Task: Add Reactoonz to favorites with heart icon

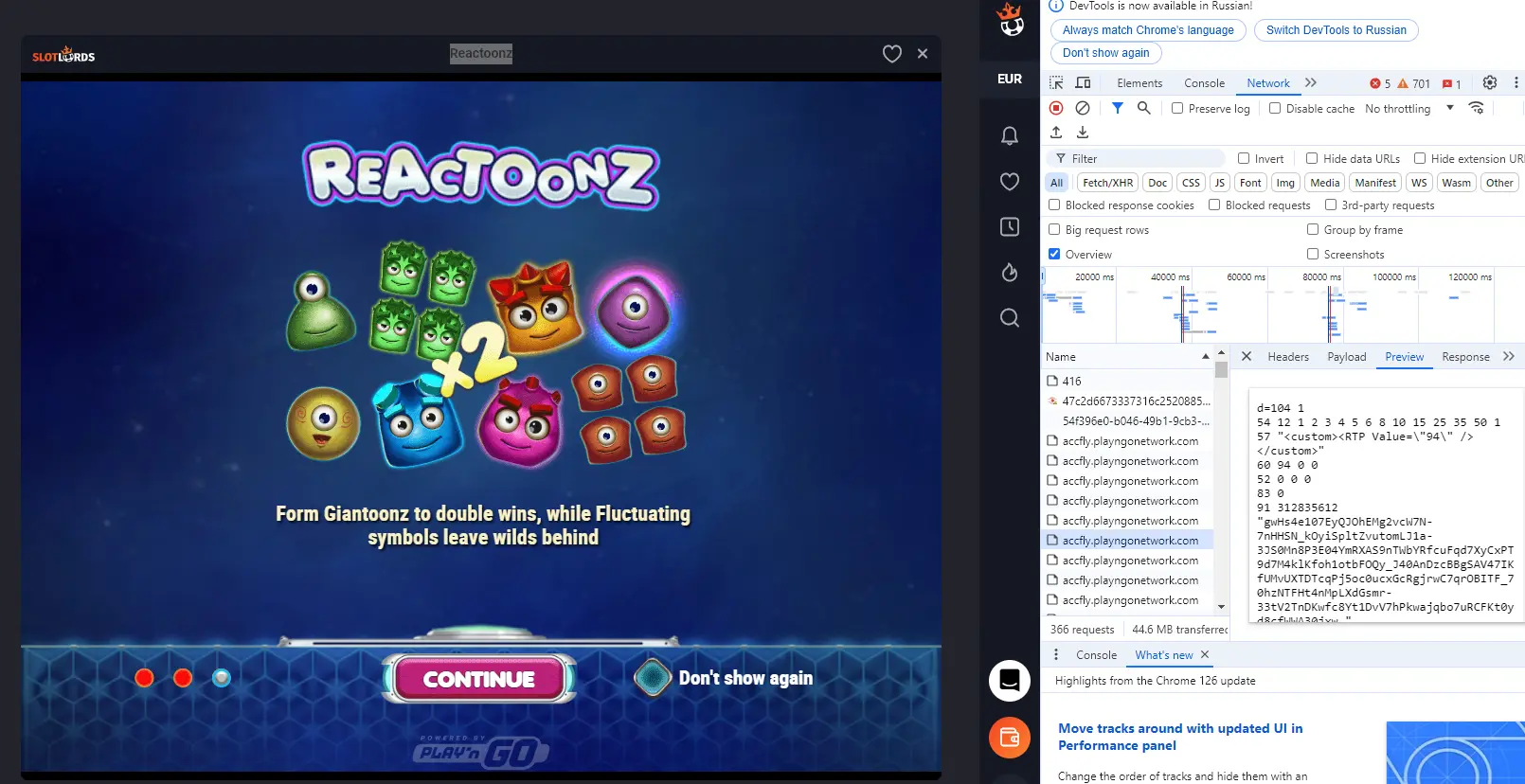Action: coord(892,54)
